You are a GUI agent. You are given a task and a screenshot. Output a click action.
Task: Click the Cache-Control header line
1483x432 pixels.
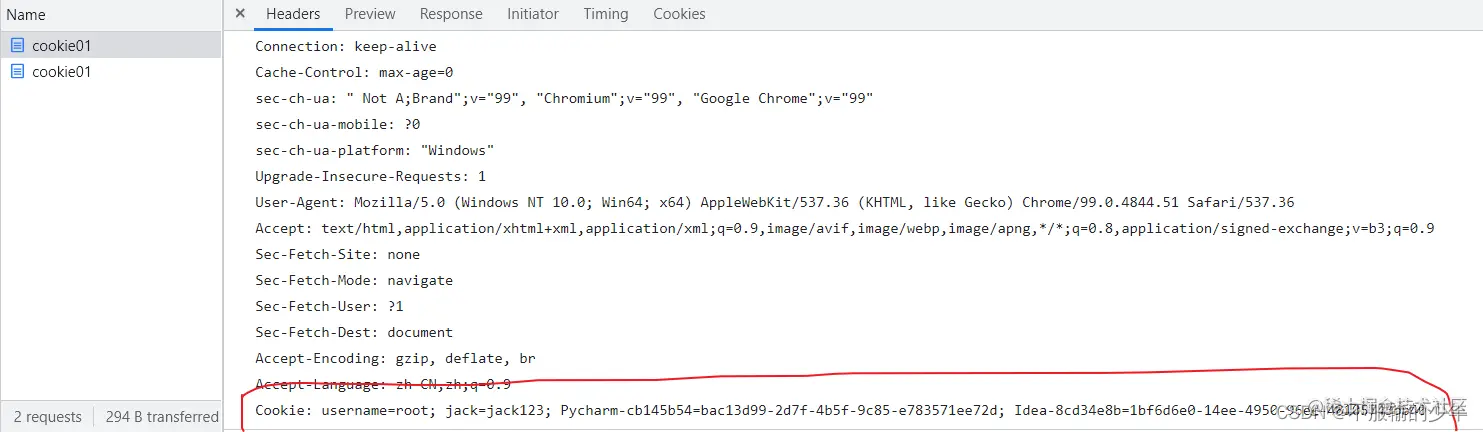[x=354, y=72]
